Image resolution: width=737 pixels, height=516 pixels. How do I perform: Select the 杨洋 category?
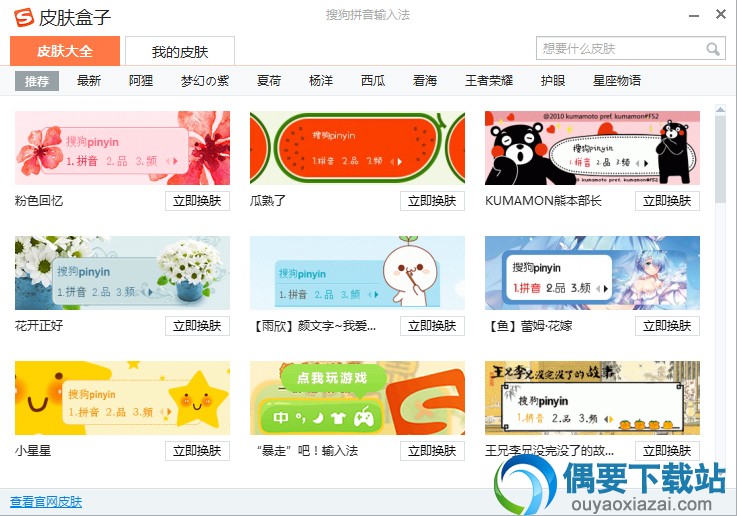click(321, 81)
